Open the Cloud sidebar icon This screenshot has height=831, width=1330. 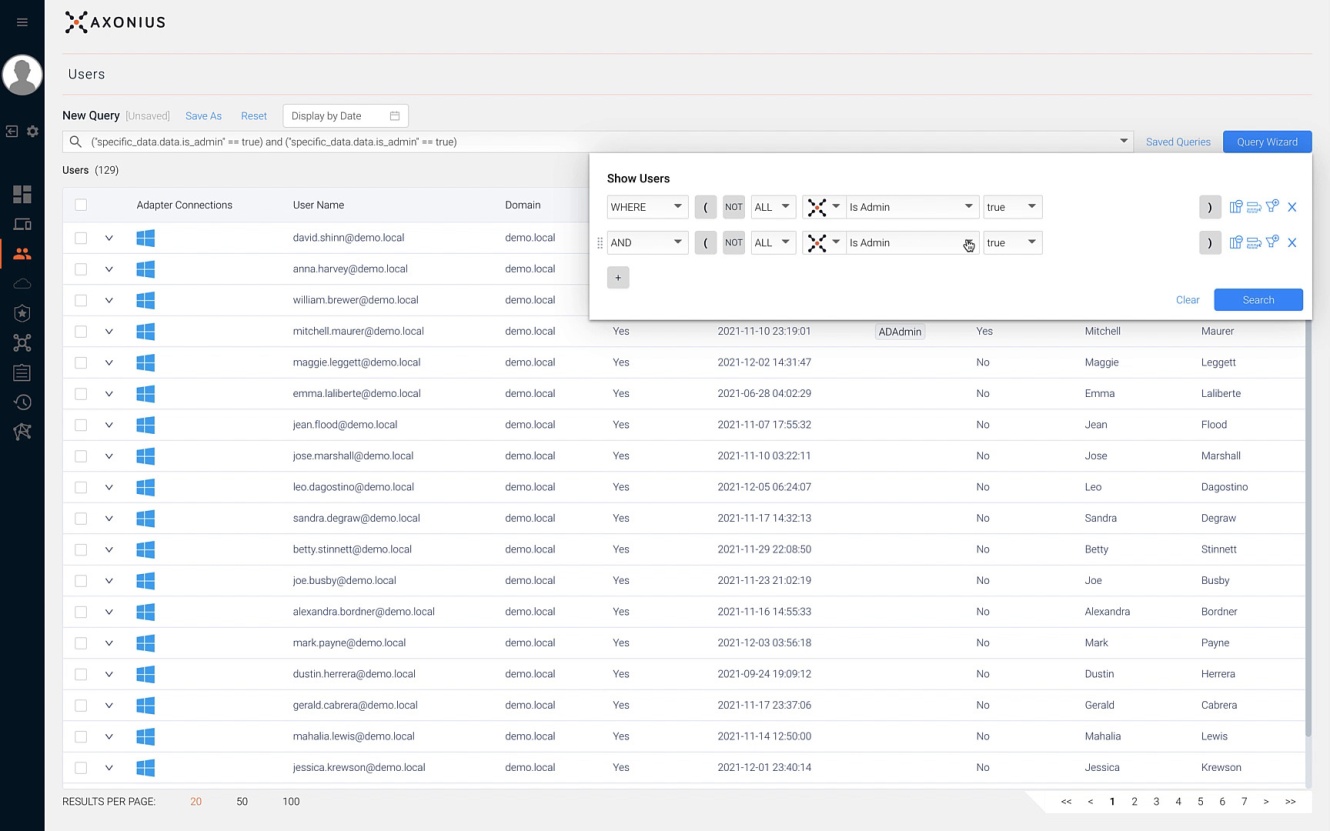click(x=22, y=284)
